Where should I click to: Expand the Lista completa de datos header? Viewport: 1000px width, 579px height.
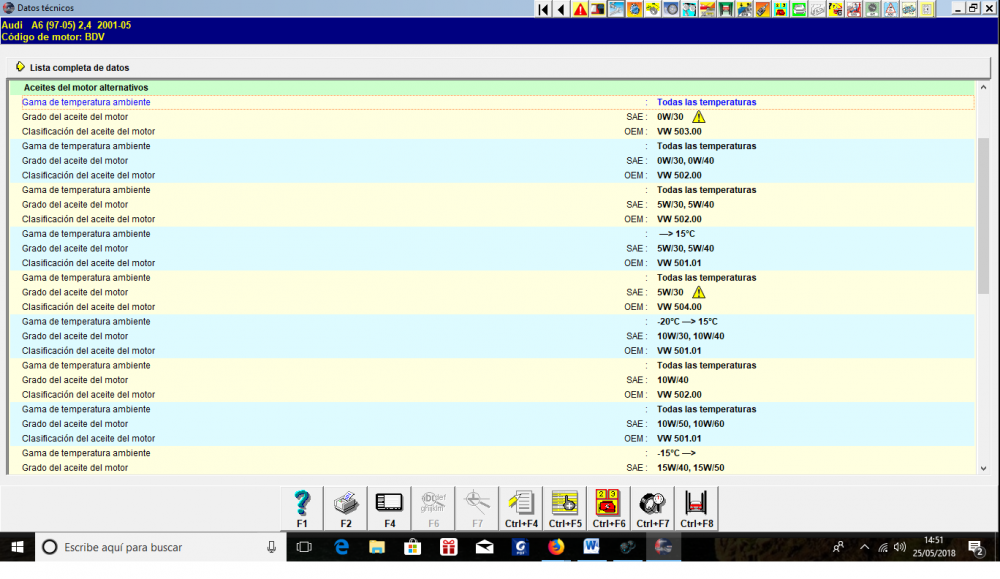click(x=499, y=68)
